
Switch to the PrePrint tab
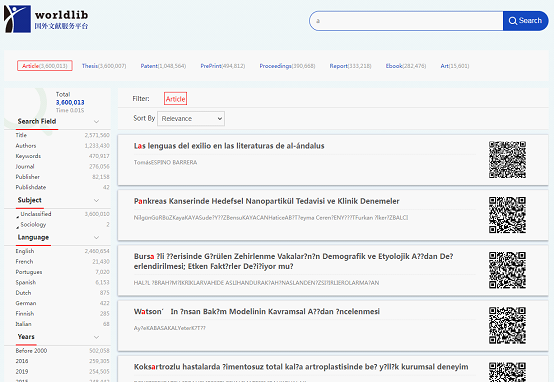click(x=223, y=66)
